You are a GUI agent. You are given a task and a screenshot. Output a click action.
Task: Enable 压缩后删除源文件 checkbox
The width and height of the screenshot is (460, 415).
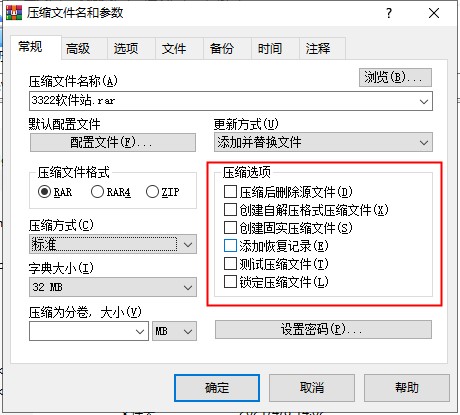230,192
